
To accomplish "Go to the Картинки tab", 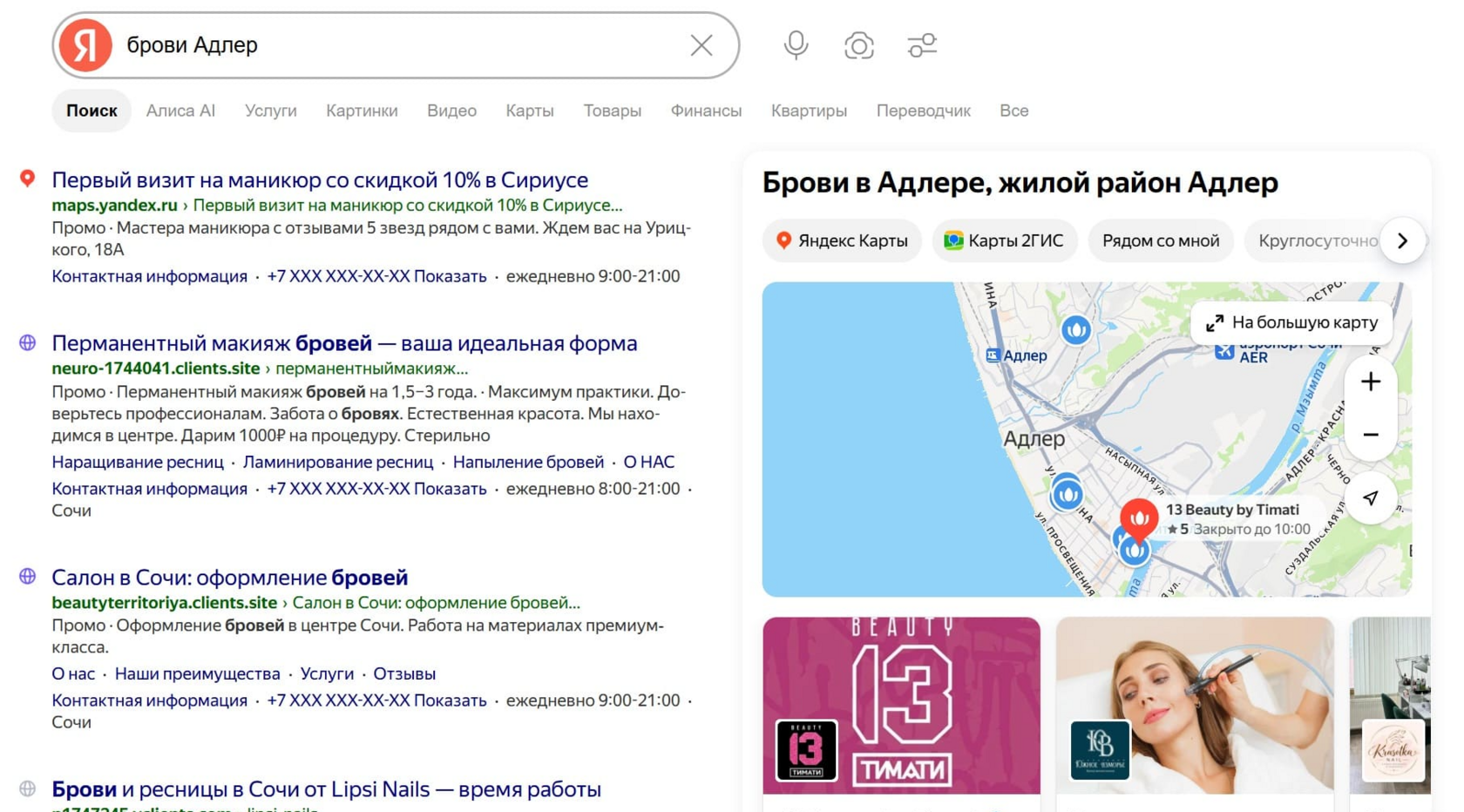I will [x=362, y=111].
